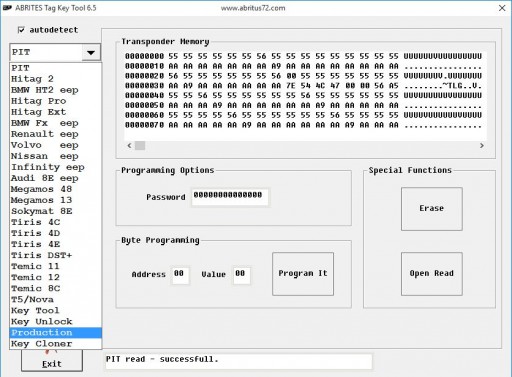512x377 pixels.
Task: Click memory row address 00000030
Action: pos(144,86)
